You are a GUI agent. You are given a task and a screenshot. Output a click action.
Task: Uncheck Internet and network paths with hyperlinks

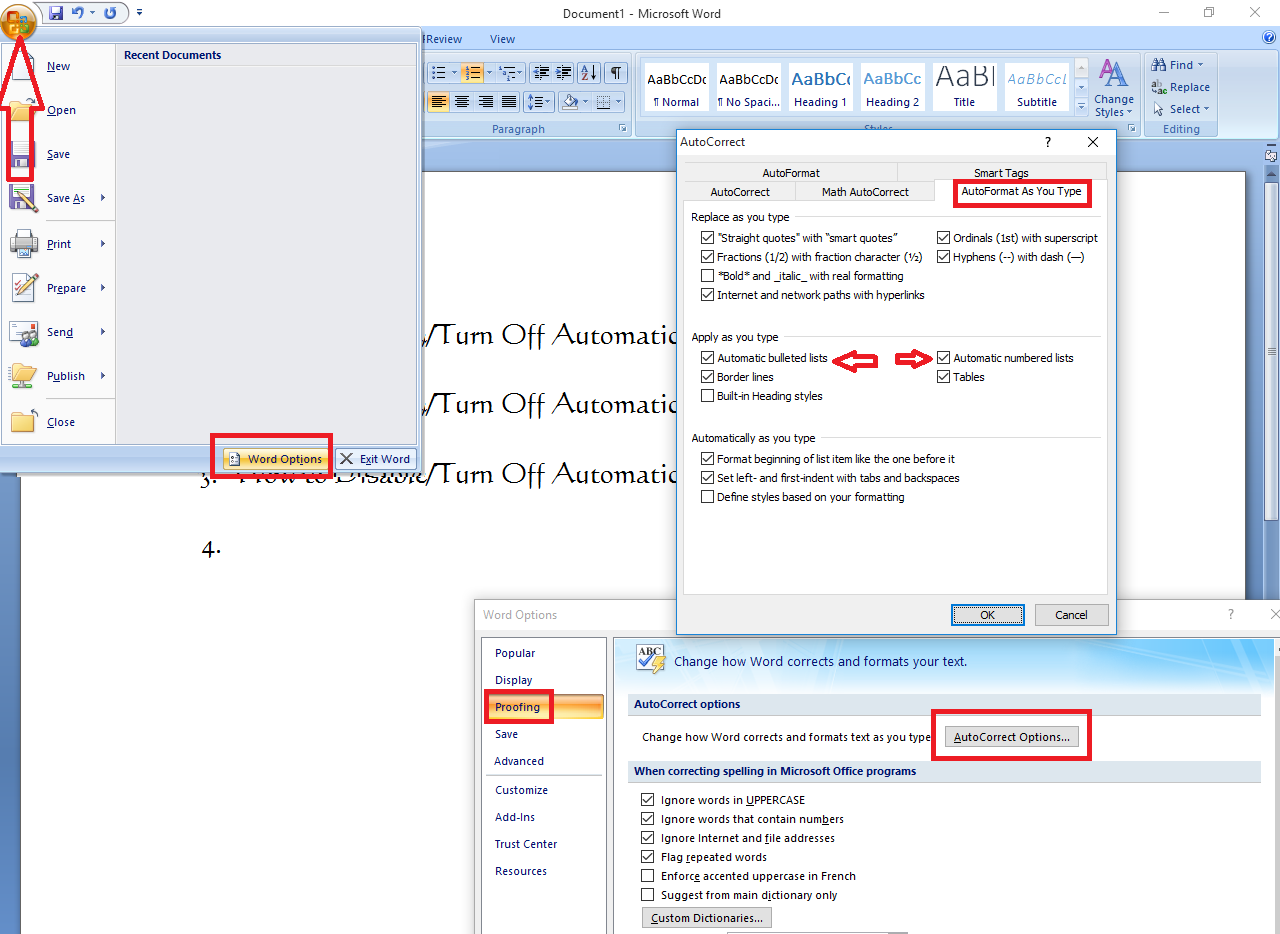pos(708,295)
